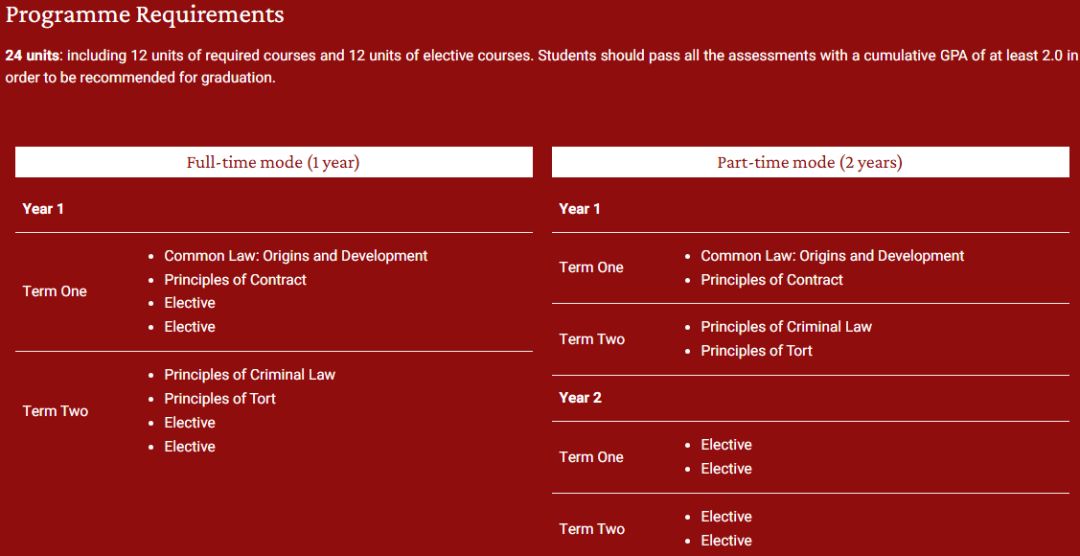Open Common Law: Origins and Development in Part-time
Image resolution: width=1080 pixels, height=556 pixels.
tap(832, 256)
